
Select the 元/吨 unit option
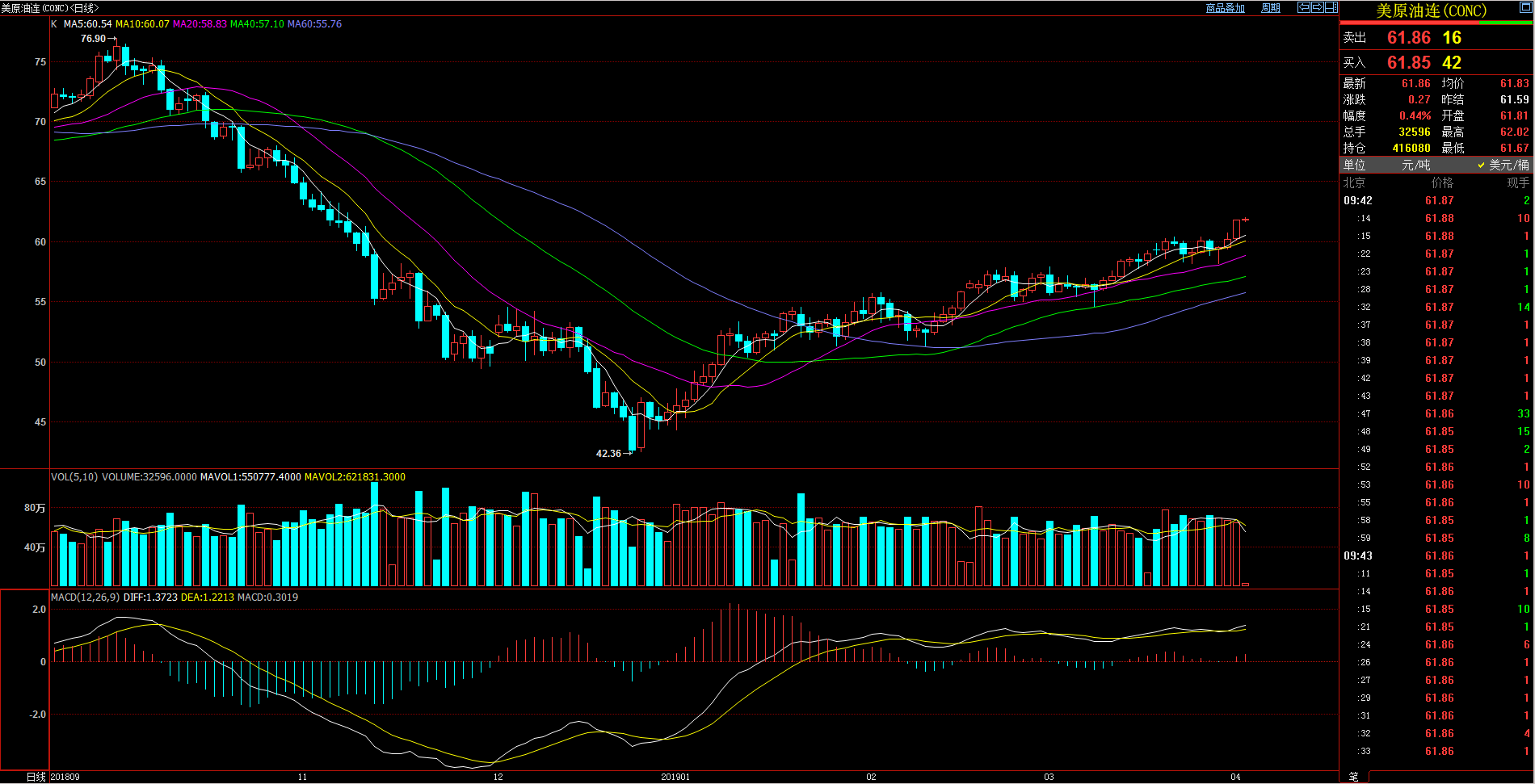[1415, 165]
